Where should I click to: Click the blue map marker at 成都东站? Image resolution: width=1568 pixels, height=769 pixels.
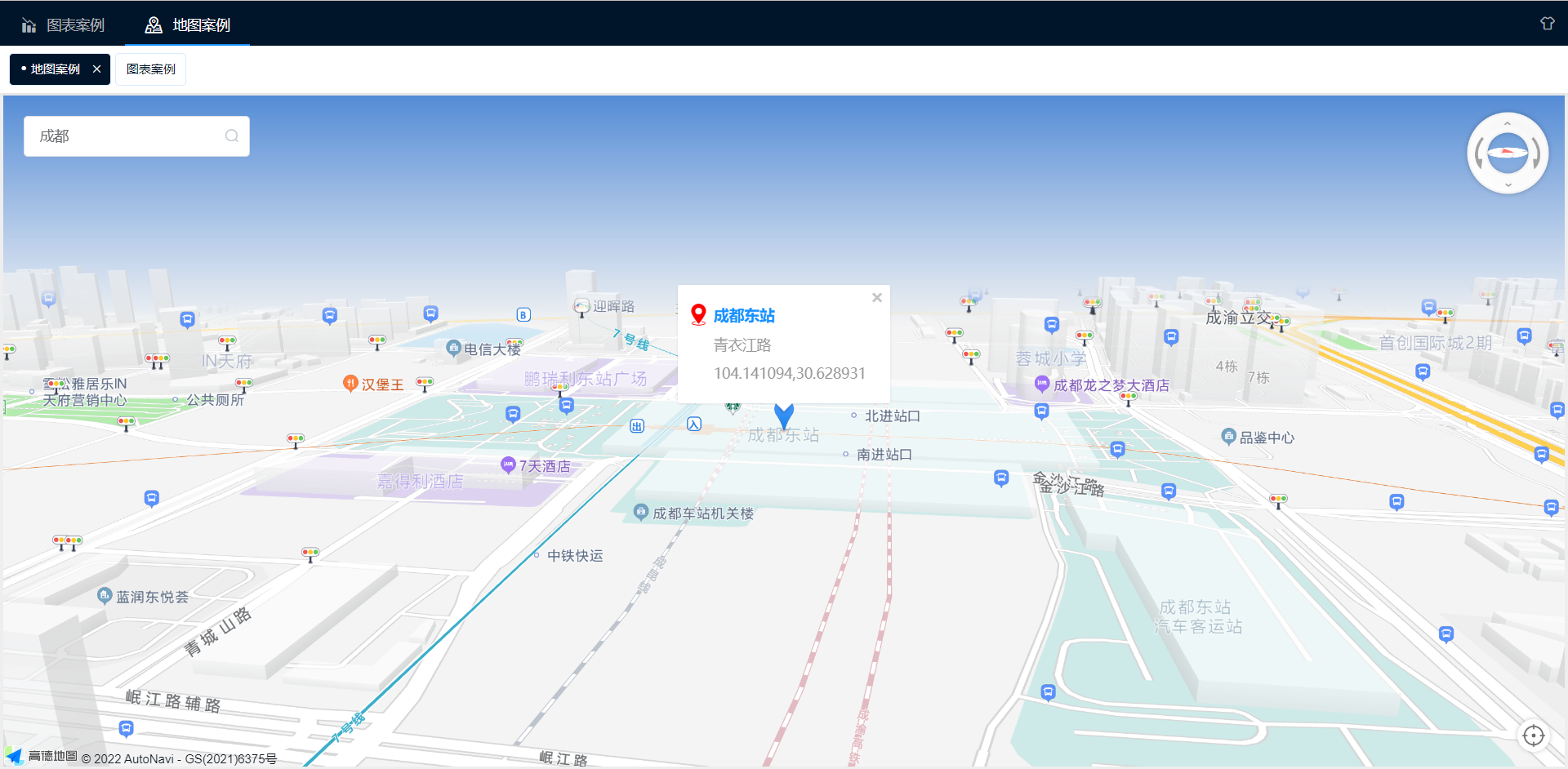[784, 416]
